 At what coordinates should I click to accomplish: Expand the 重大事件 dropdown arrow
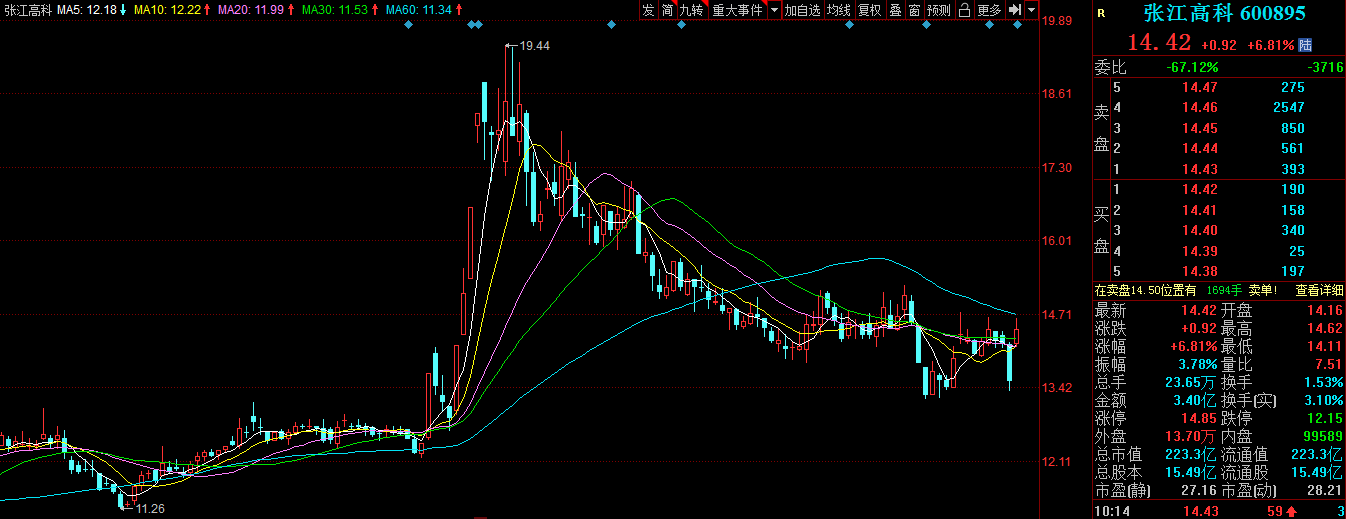(x=774, y=10)
